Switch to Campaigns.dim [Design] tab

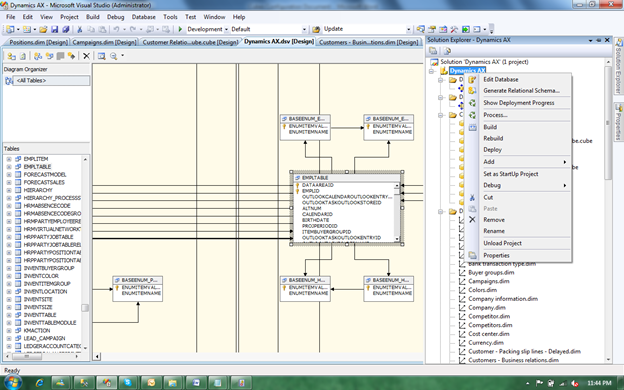point(105,42)
